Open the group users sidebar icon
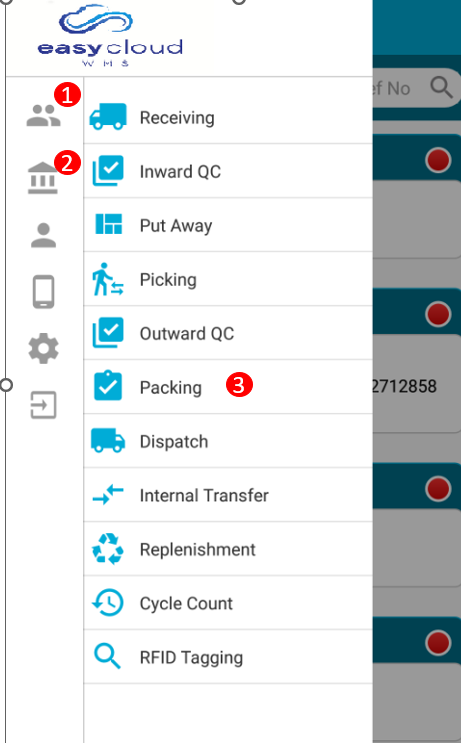The image size is (461, 743). pyautogui.click(x=44, y=115)
